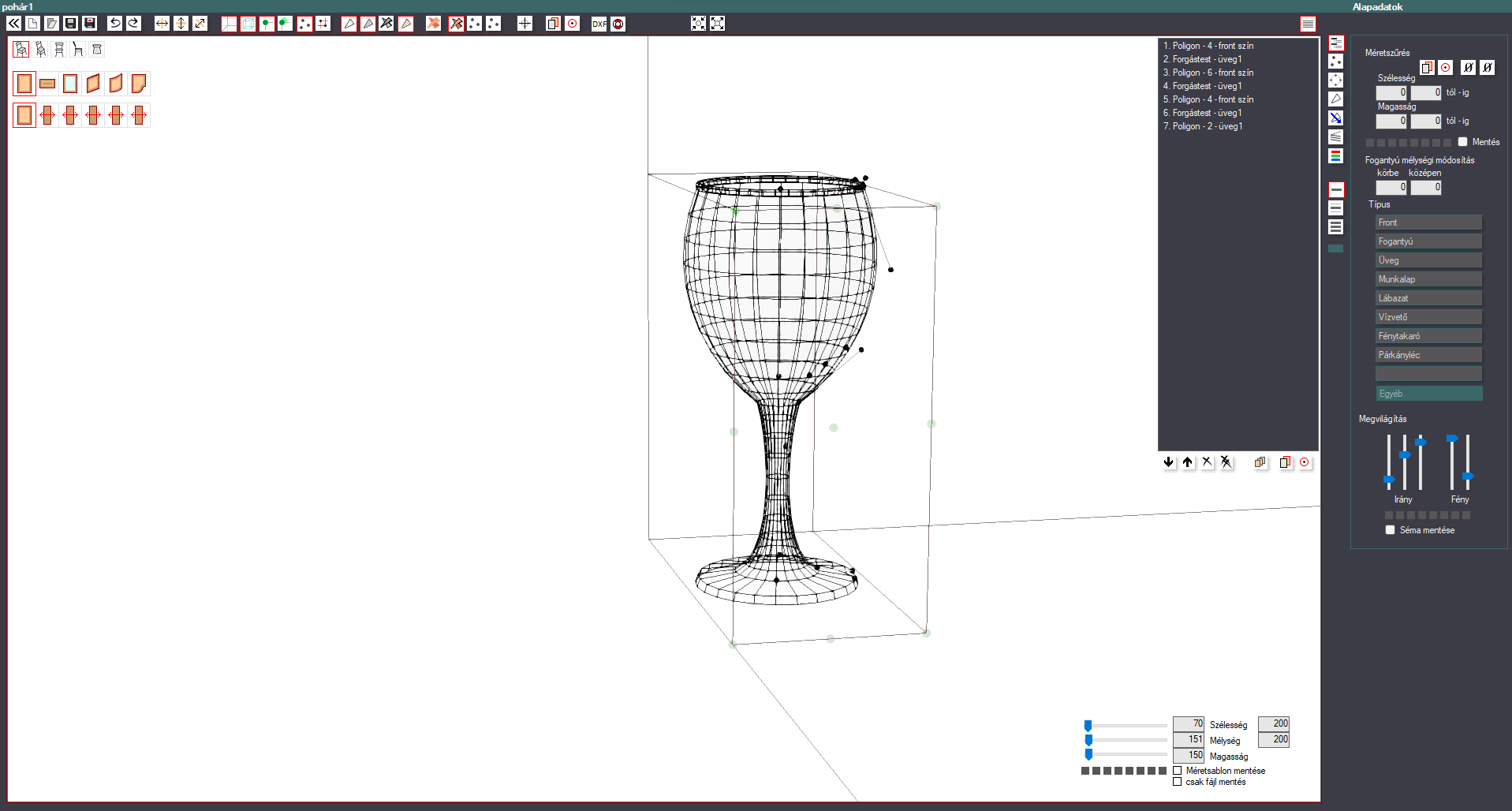Select the Fogantyú type button
This screenshot has width=1512, height=811.
click(x=1428, y=241)
